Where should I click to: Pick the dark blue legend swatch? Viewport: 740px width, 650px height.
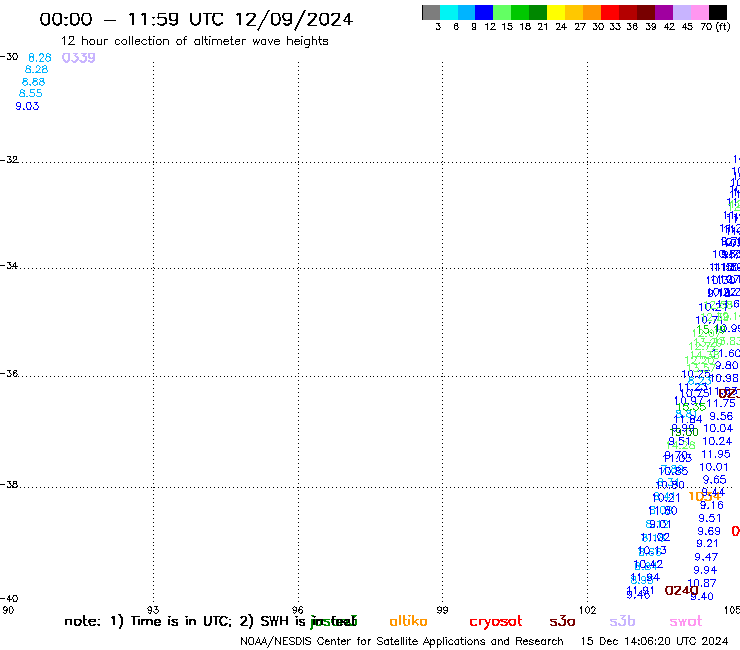(x=484, y=12)
